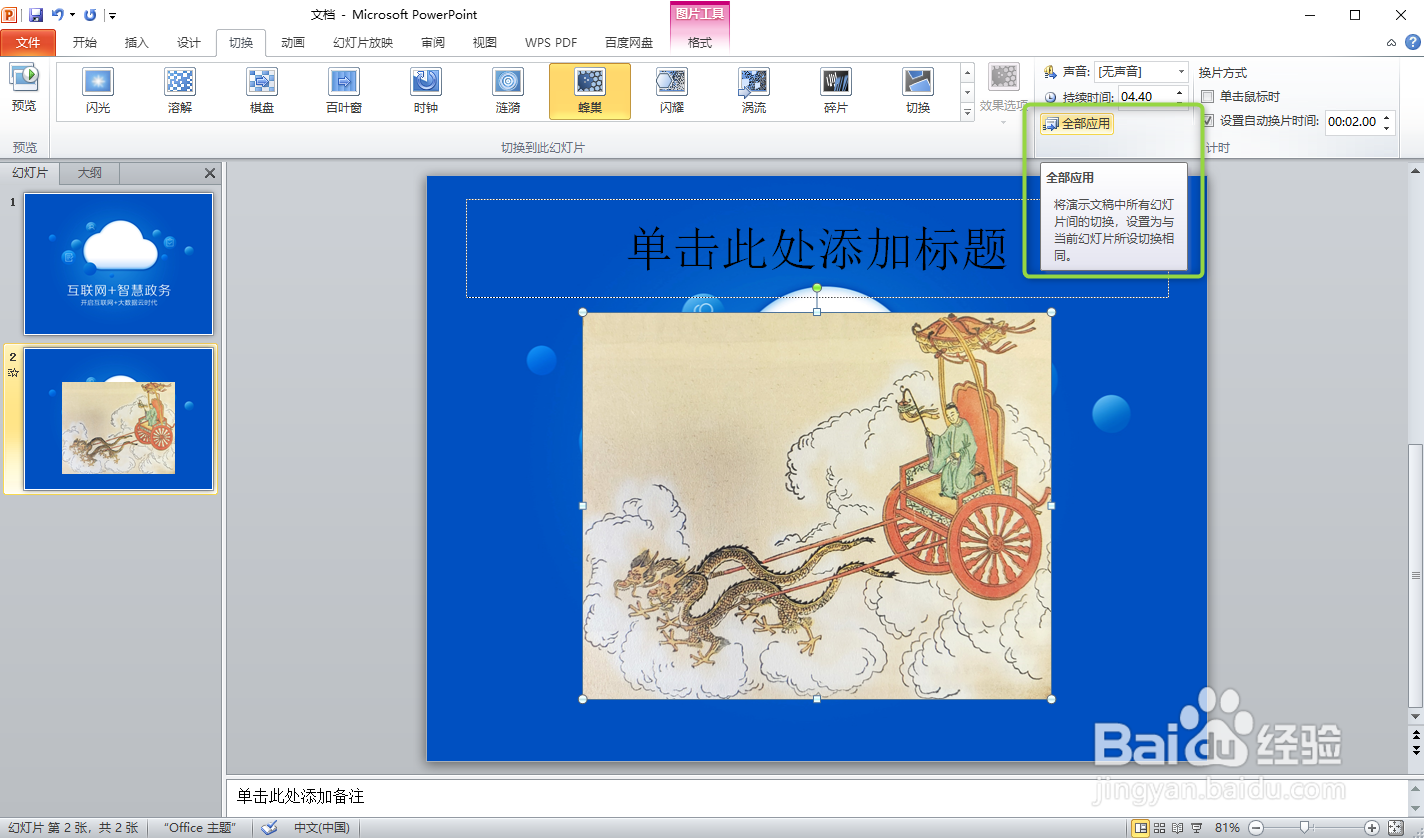Click the Save icon in quick access toolbar

36,15
